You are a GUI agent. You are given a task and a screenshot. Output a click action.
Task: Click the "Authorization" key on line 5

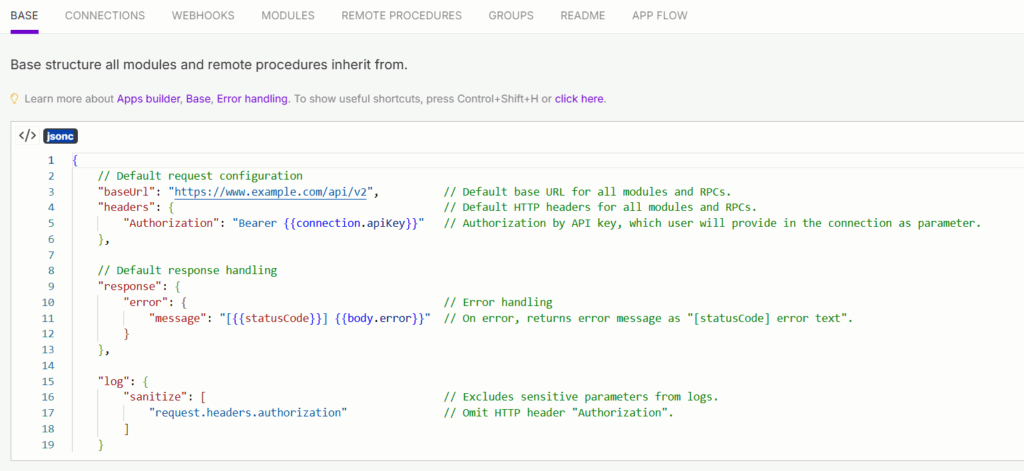pyautogui.click(x=171, y=223)
